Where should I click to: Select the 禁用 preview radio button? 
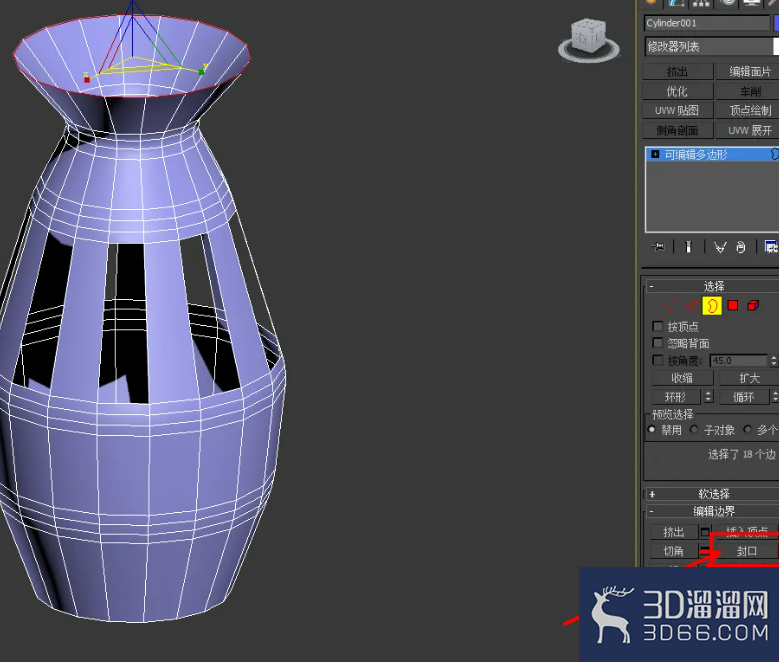click(x=652, y=429)
